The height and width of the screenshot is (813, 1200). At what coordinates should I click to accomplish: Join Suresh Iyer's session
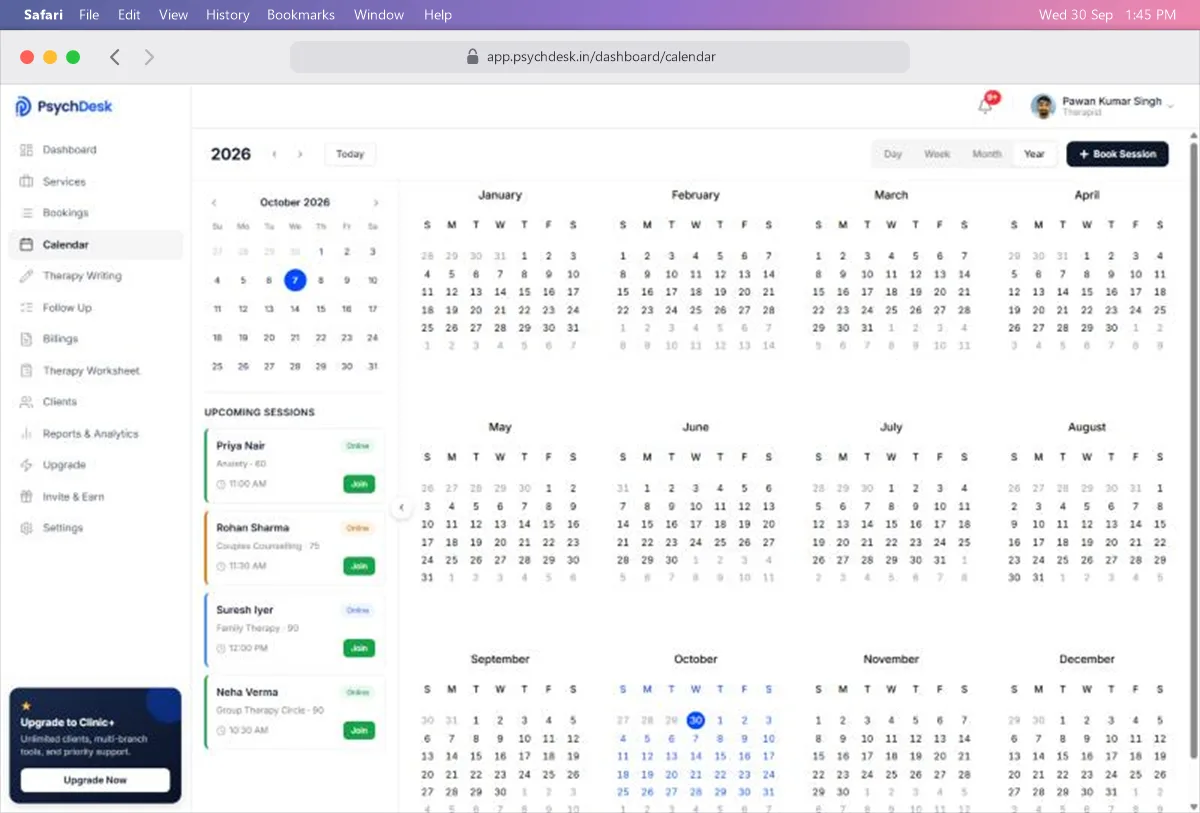[x=359, y=648]
